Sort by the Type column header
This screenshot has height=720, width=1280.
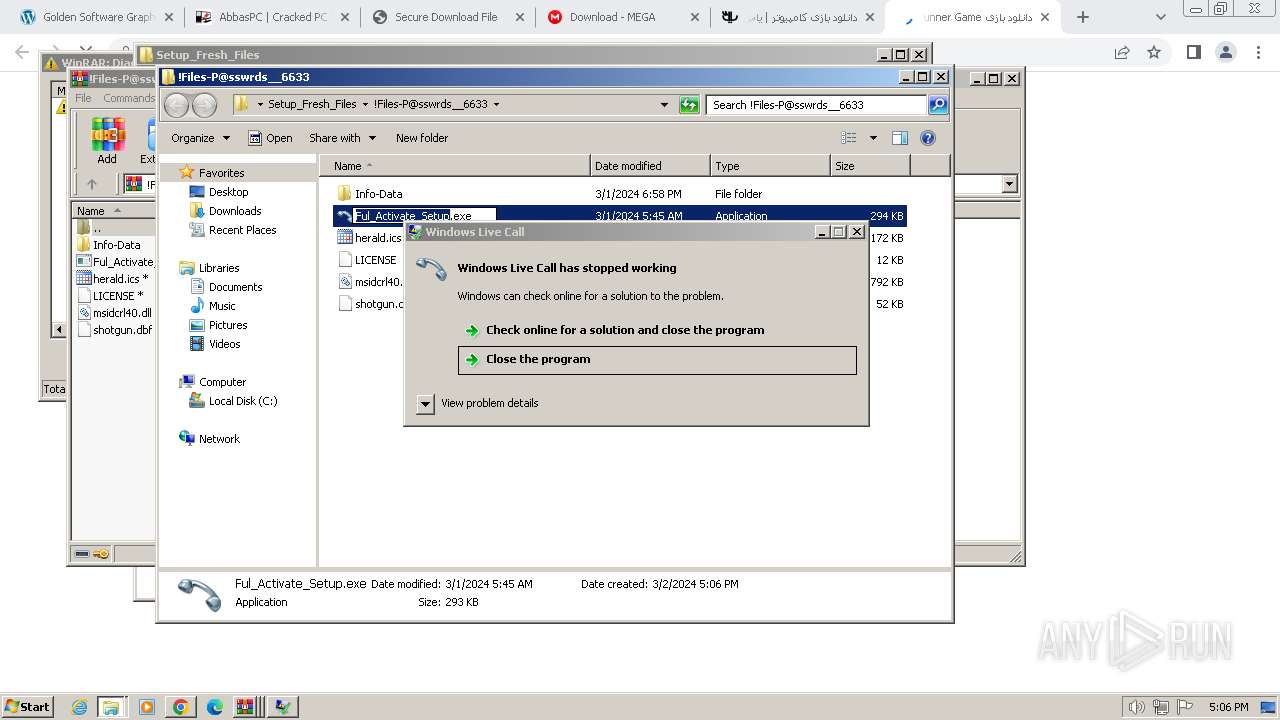[x=770, y=166]
